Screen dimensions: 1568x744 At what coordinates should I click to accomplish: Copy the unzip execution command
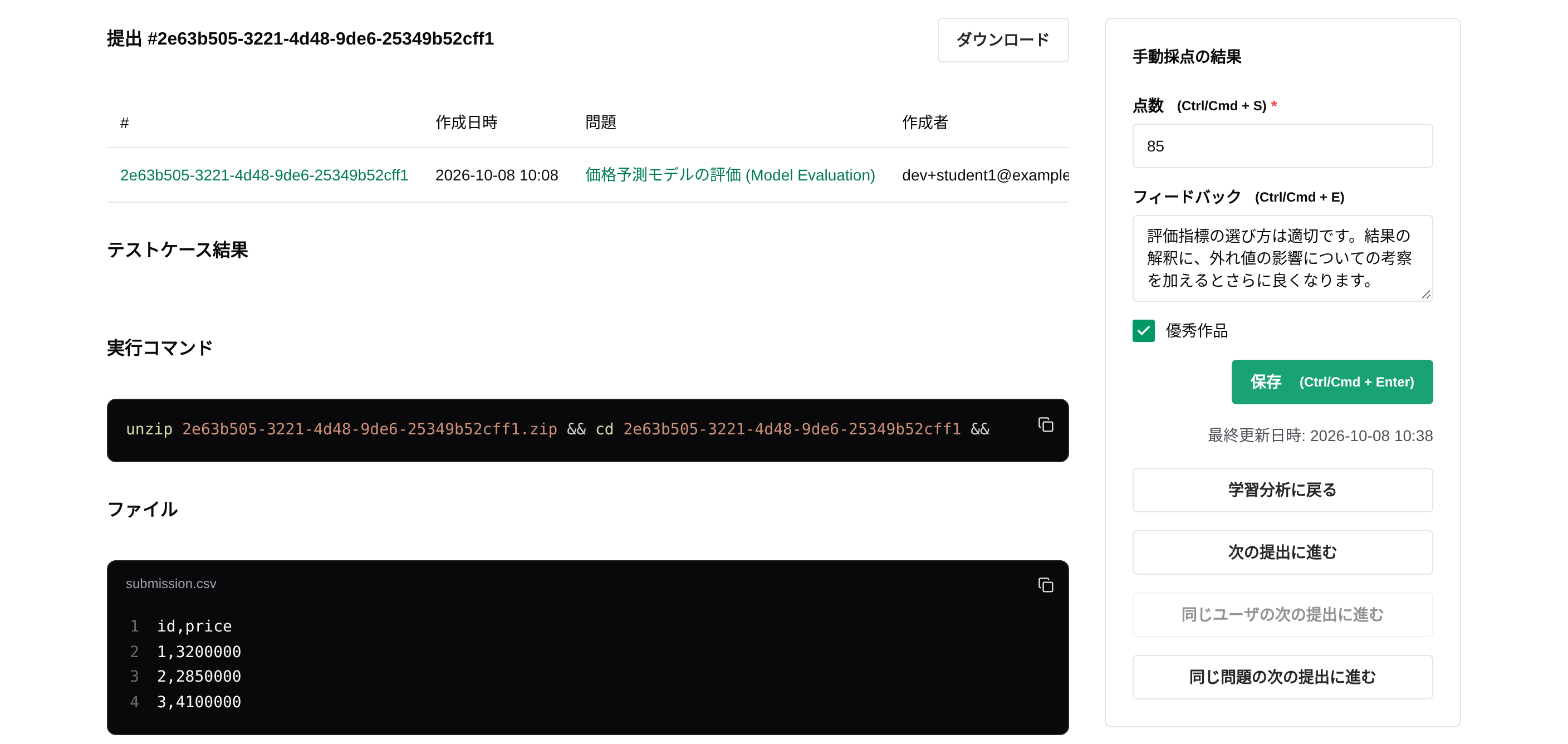pyautogui.click(x=1045, y=425)
